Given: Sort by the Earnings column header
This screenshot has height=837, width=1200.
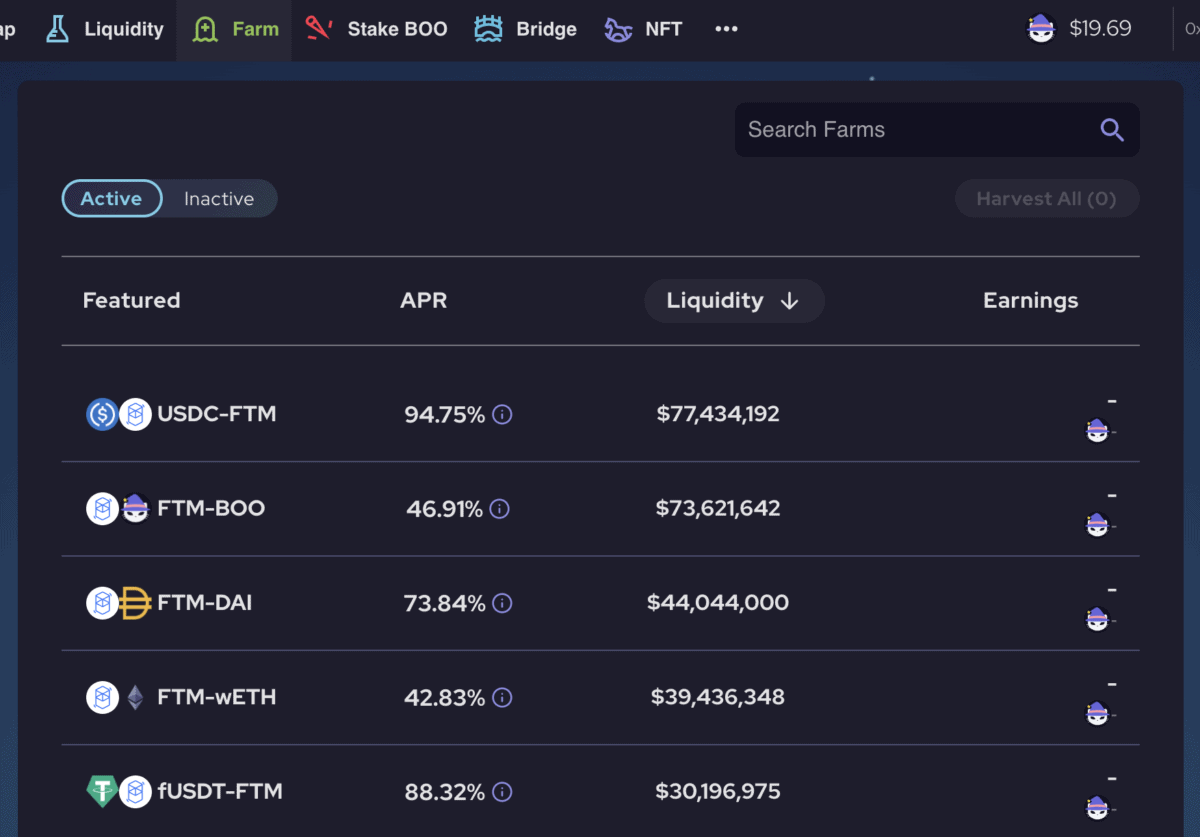Looking at the screenshot, I should click(x=1031, y=301).
